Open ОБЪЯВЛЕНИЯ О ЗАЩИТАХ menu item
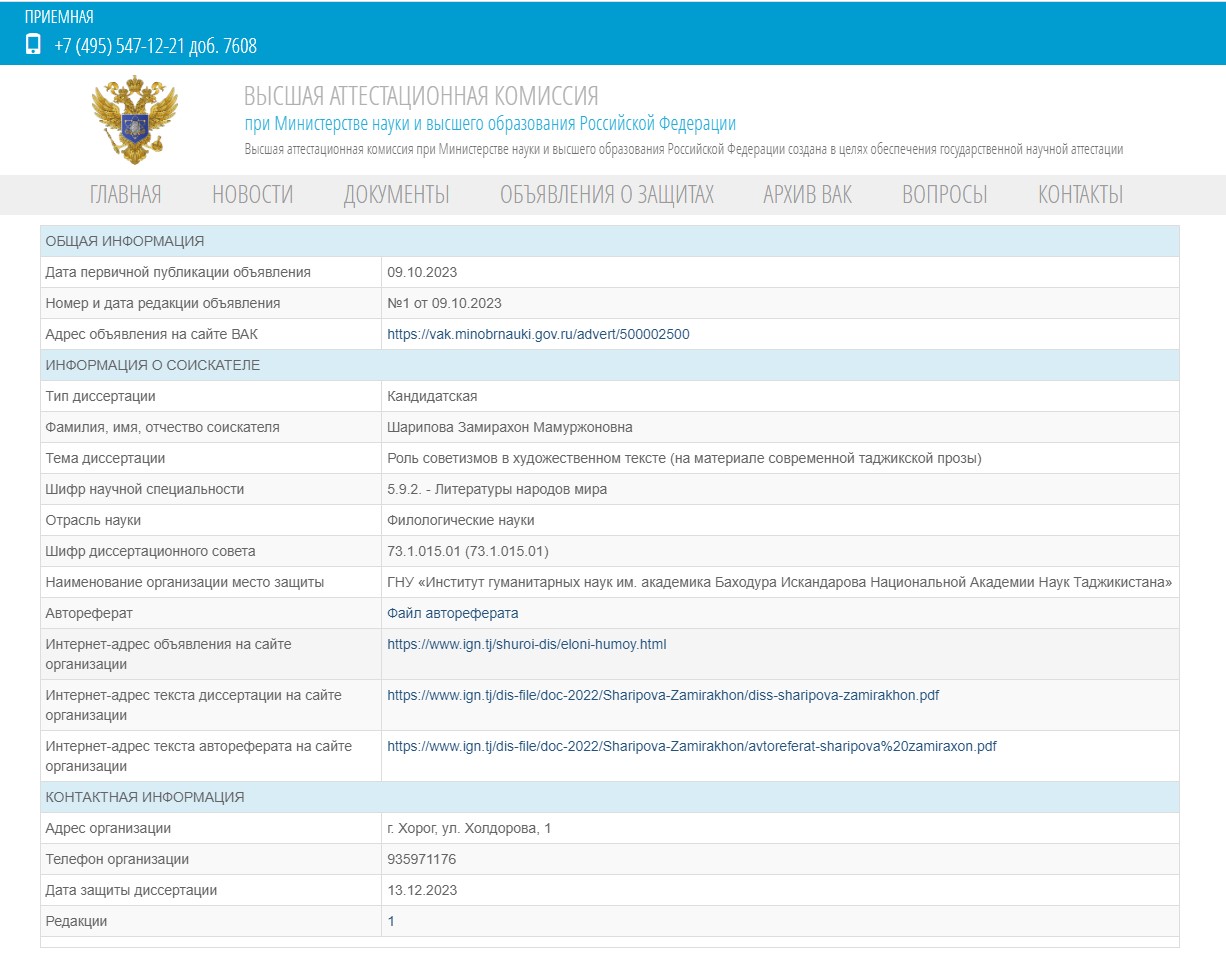Screen dimensions: 1226x959 point(607,195)
